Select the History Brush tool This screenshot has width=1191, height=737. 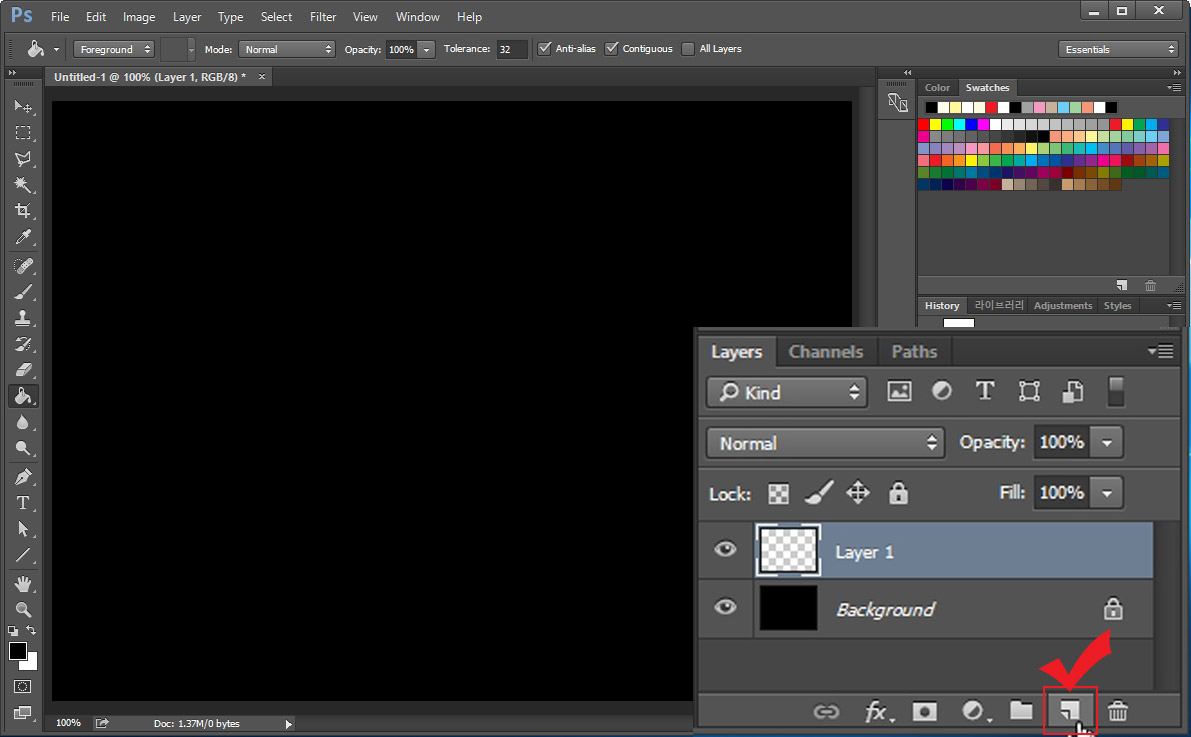click(23, 343)
